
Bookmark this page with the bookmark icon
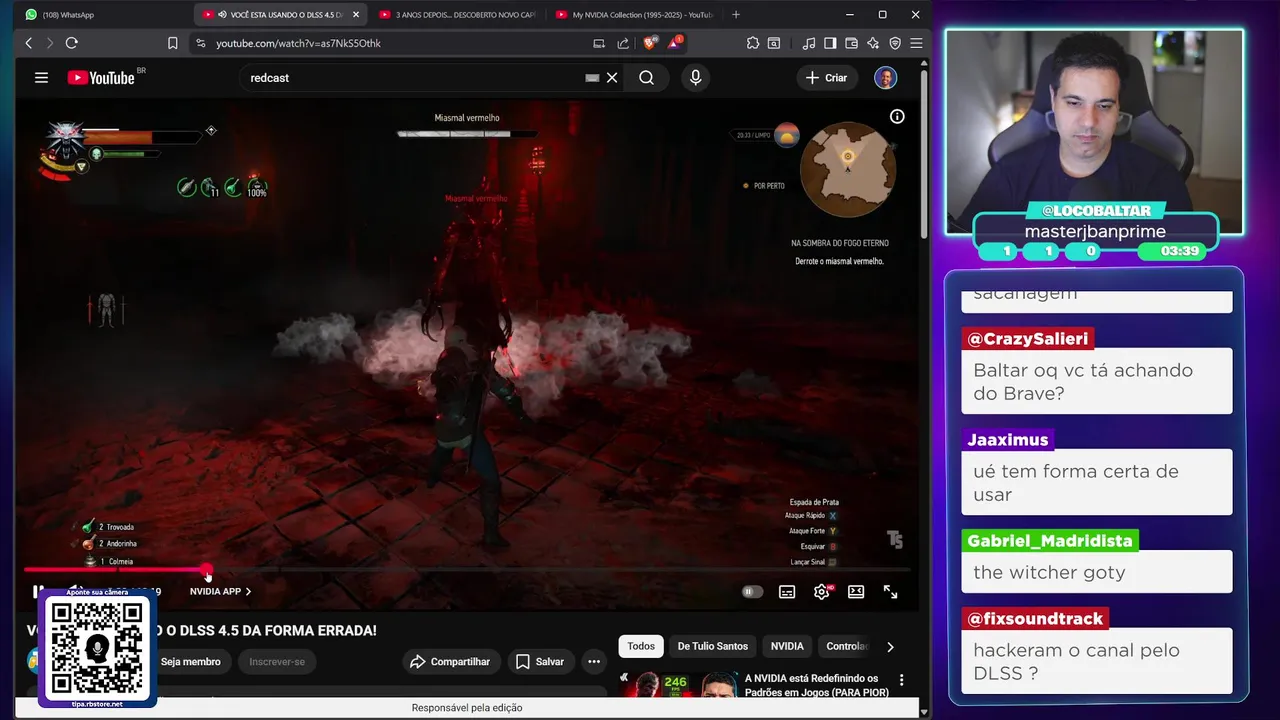[x=172, y=43]
